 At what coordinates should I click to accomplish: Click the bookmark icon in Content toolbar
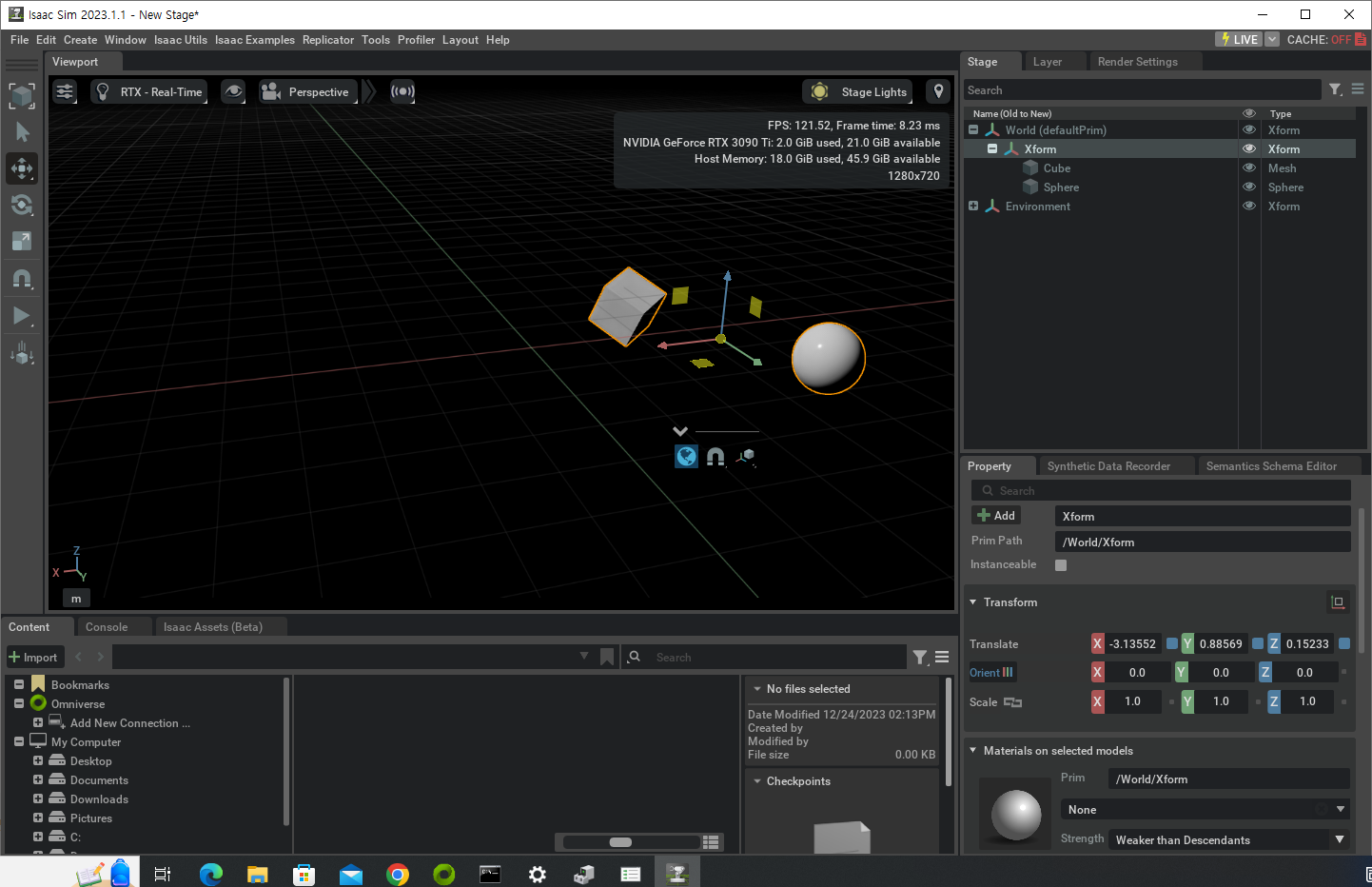(x=607, y=657)
